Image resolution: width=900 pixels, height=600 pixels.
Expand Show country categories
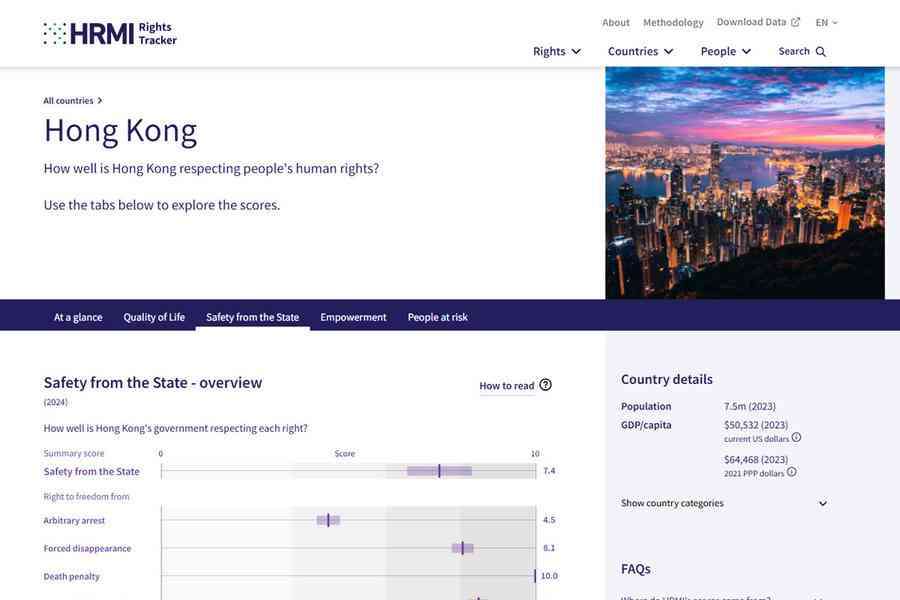coord(724,503)
